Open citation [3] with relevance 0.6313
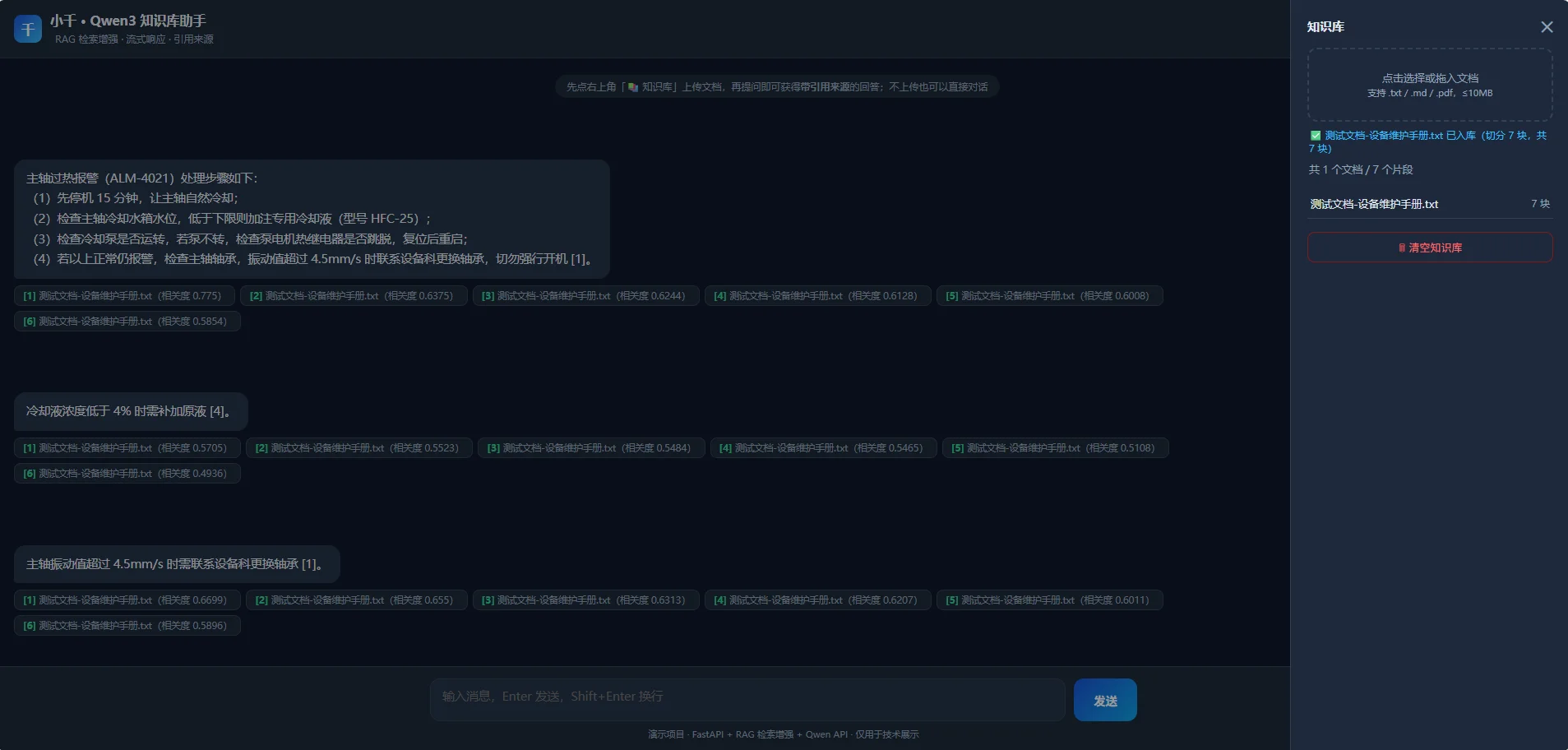The width and height of the screenshot is (1568, 750). pyautogui.click(x=585, y=600)
